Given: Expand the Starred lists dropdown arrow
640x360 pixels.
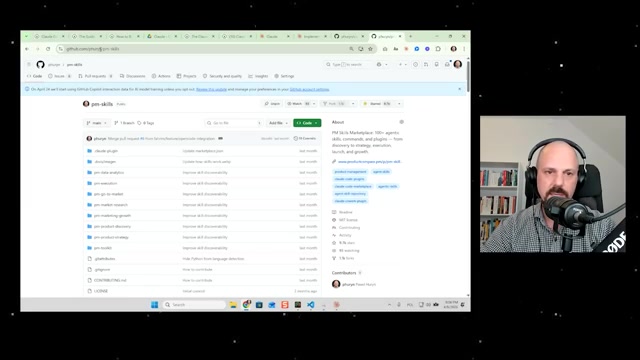Looking at the screenshot, I should [x=399, y=104].
